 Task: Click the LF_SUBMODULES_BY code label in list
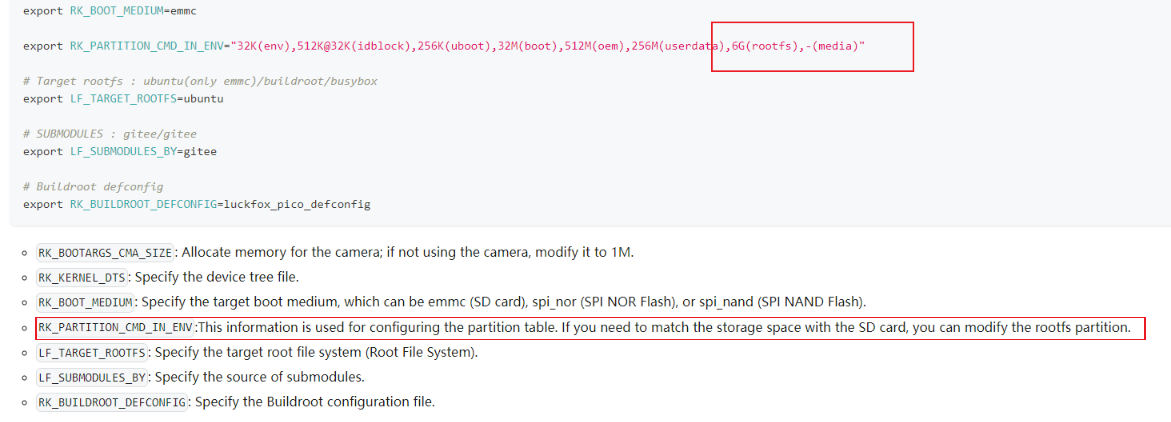pyautogui.click(x=93, y=377)
